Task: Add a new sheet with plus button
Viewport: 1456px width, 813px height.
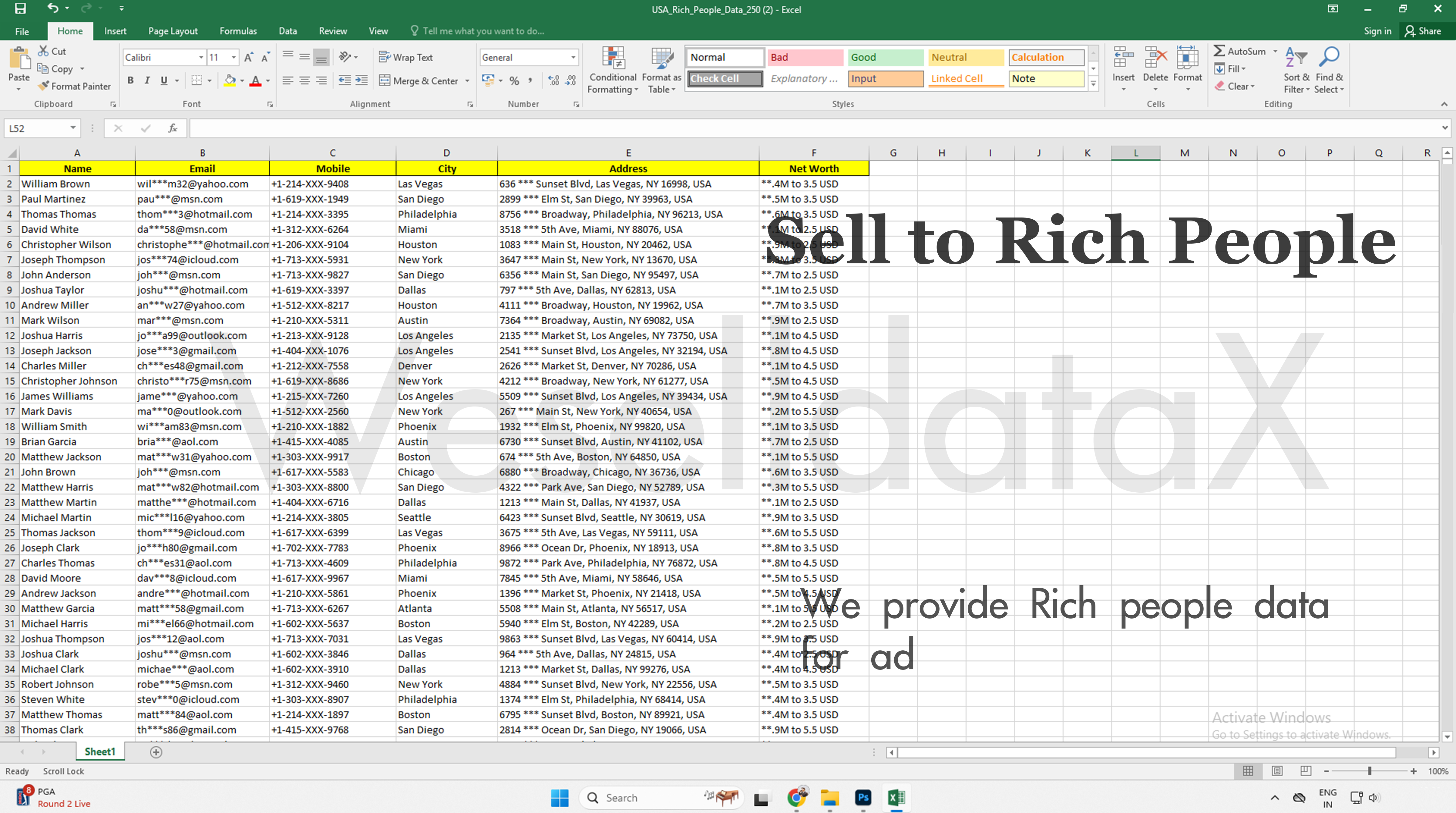Action: tap(156, 752)
